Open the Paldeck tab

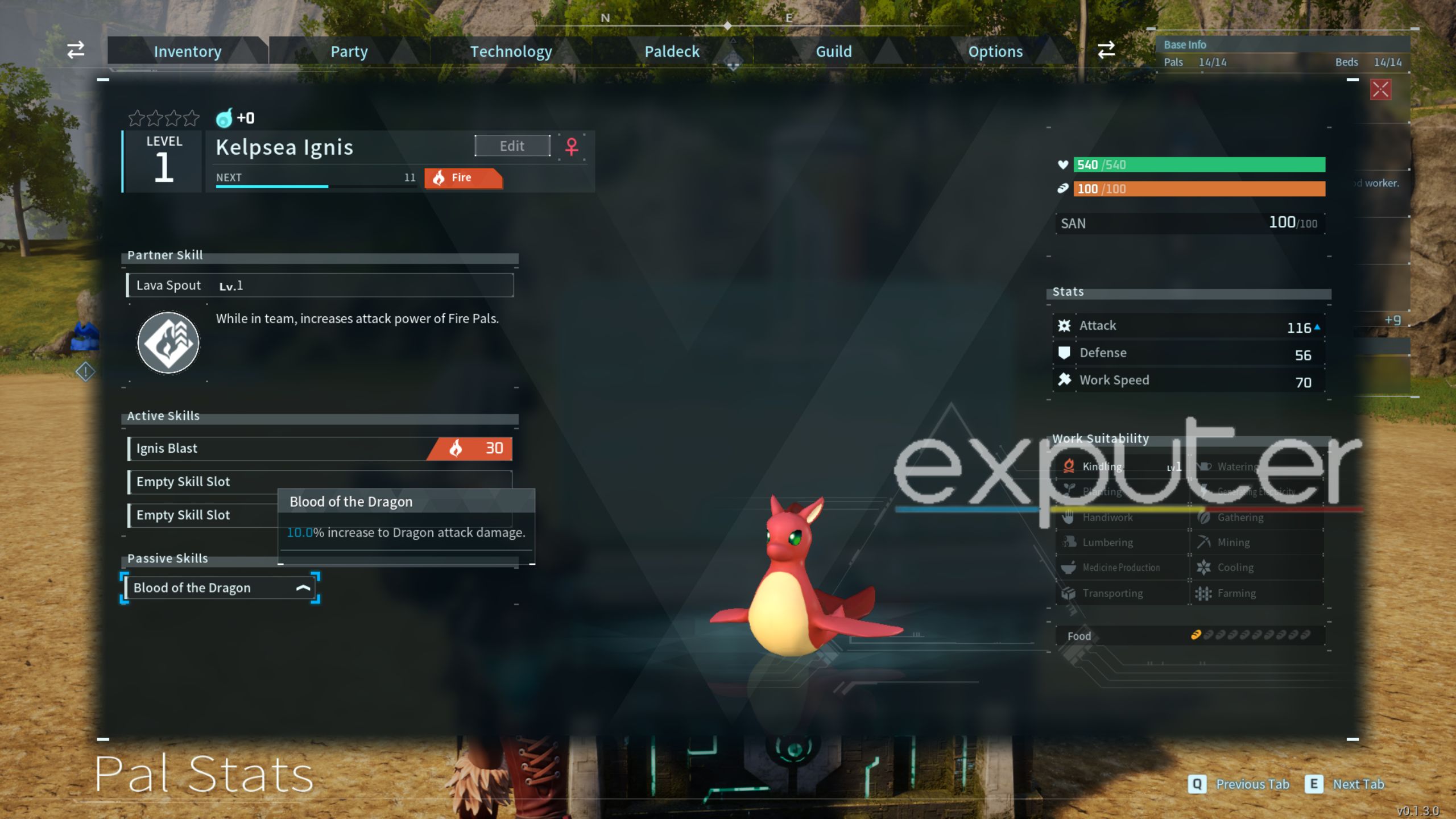672,50
